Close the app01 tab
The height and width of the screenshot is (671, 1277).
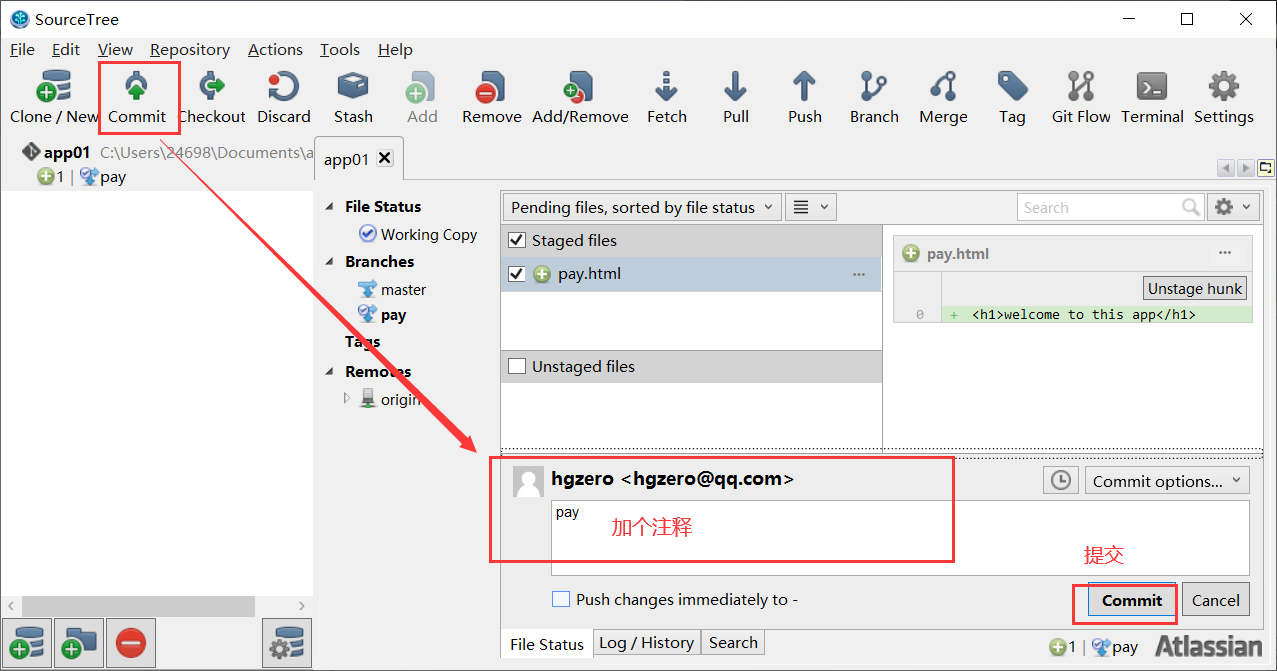click(385, 158)
